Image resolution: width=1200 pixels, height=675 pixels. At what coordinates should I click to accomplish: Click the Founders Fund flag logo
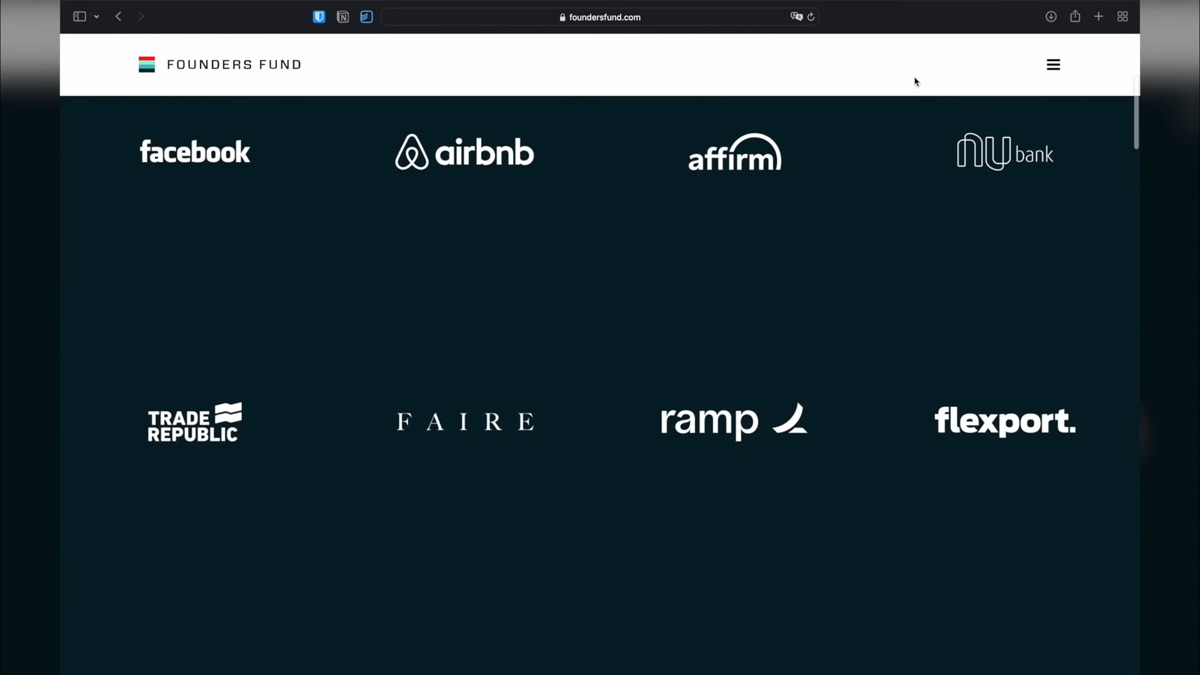(x=147, y=65)
